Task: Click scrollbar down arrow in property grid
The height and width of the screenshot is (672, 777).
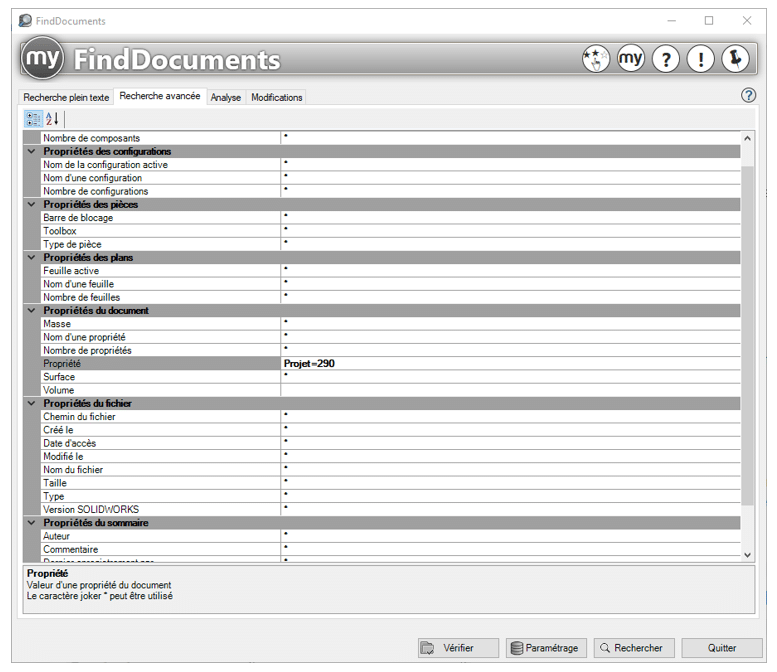Action: click(747, 555)
